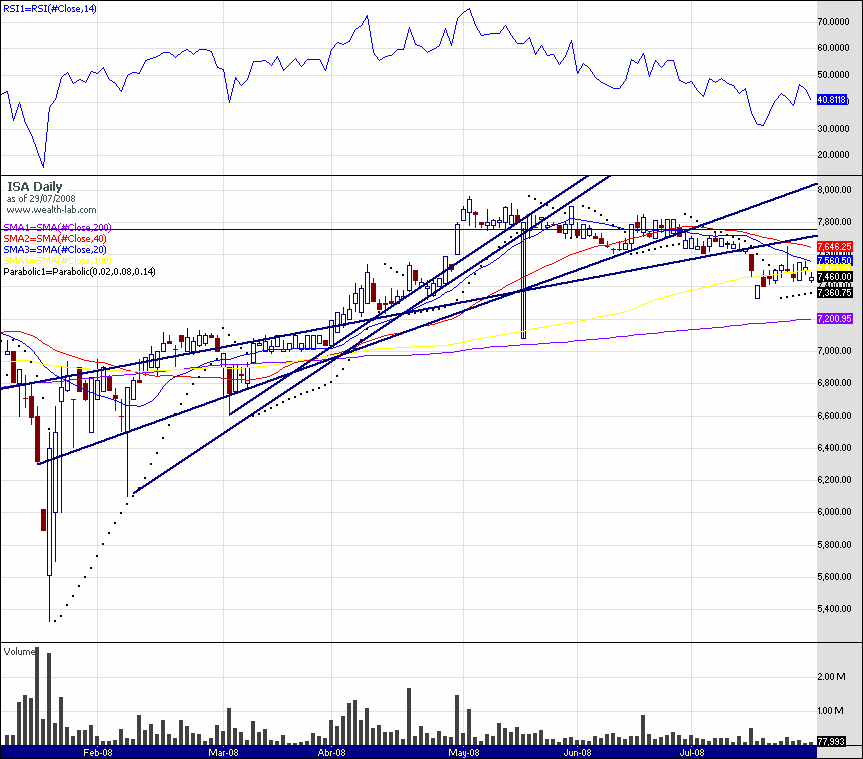
Task: Select the 5,800.00 price axis label
Action: coord(835,544)
